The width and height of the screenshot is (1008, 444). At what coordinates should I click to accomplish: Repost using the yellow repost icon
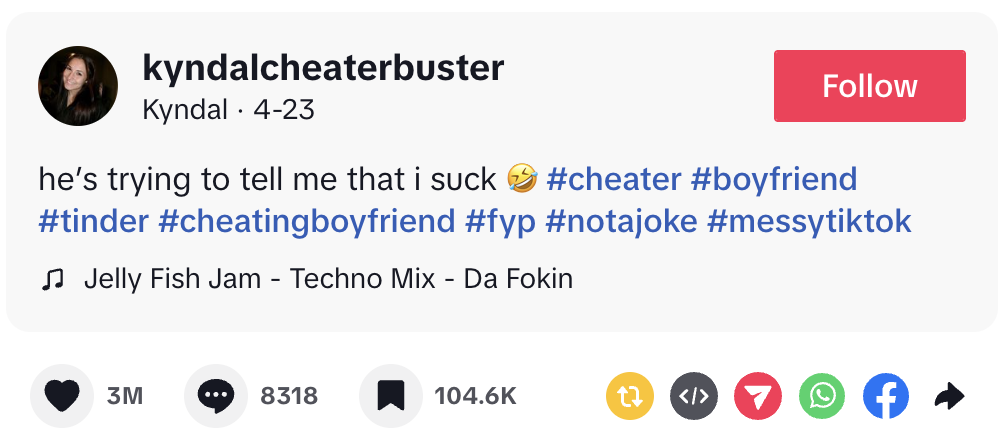(630, 396)
